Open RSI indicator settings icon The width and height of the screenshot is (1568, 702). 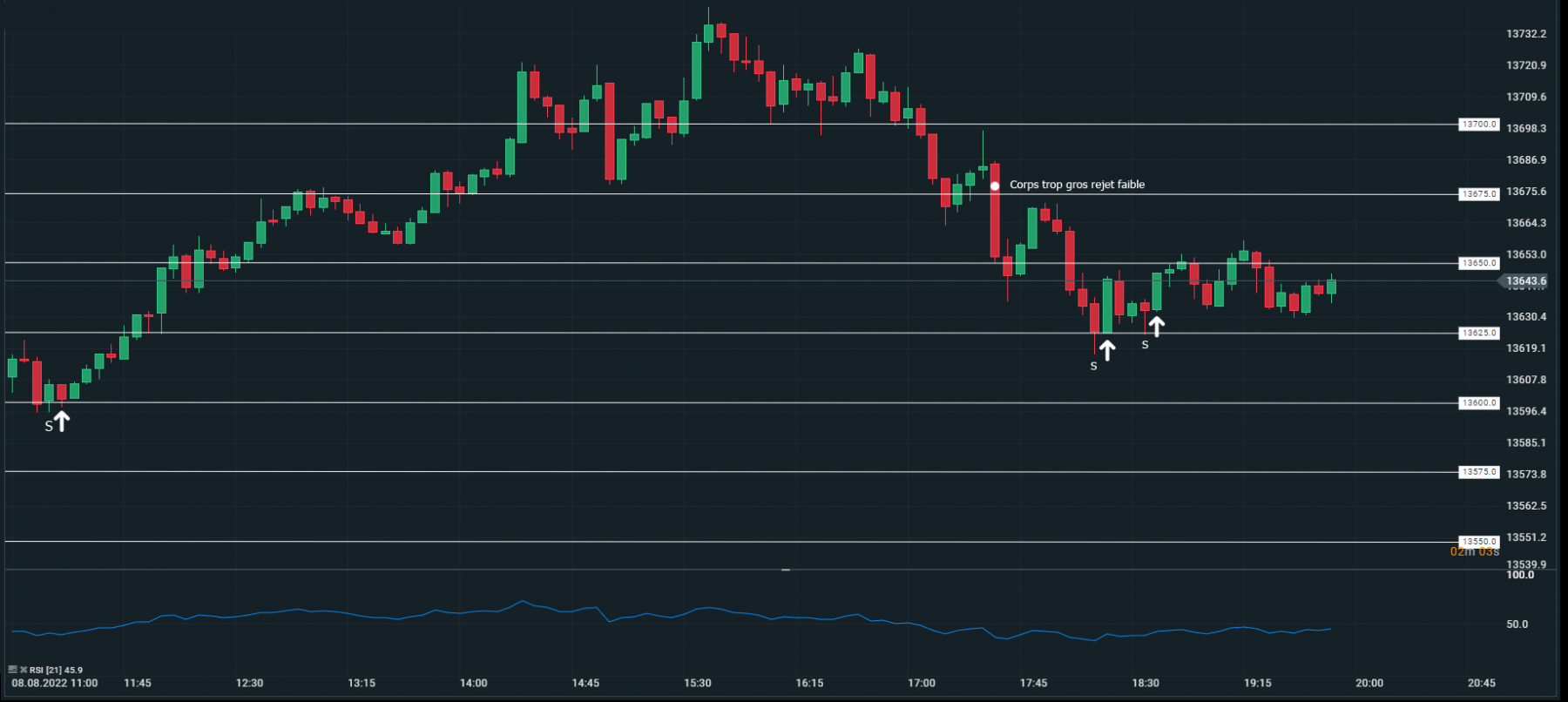(x=13, y=670)
